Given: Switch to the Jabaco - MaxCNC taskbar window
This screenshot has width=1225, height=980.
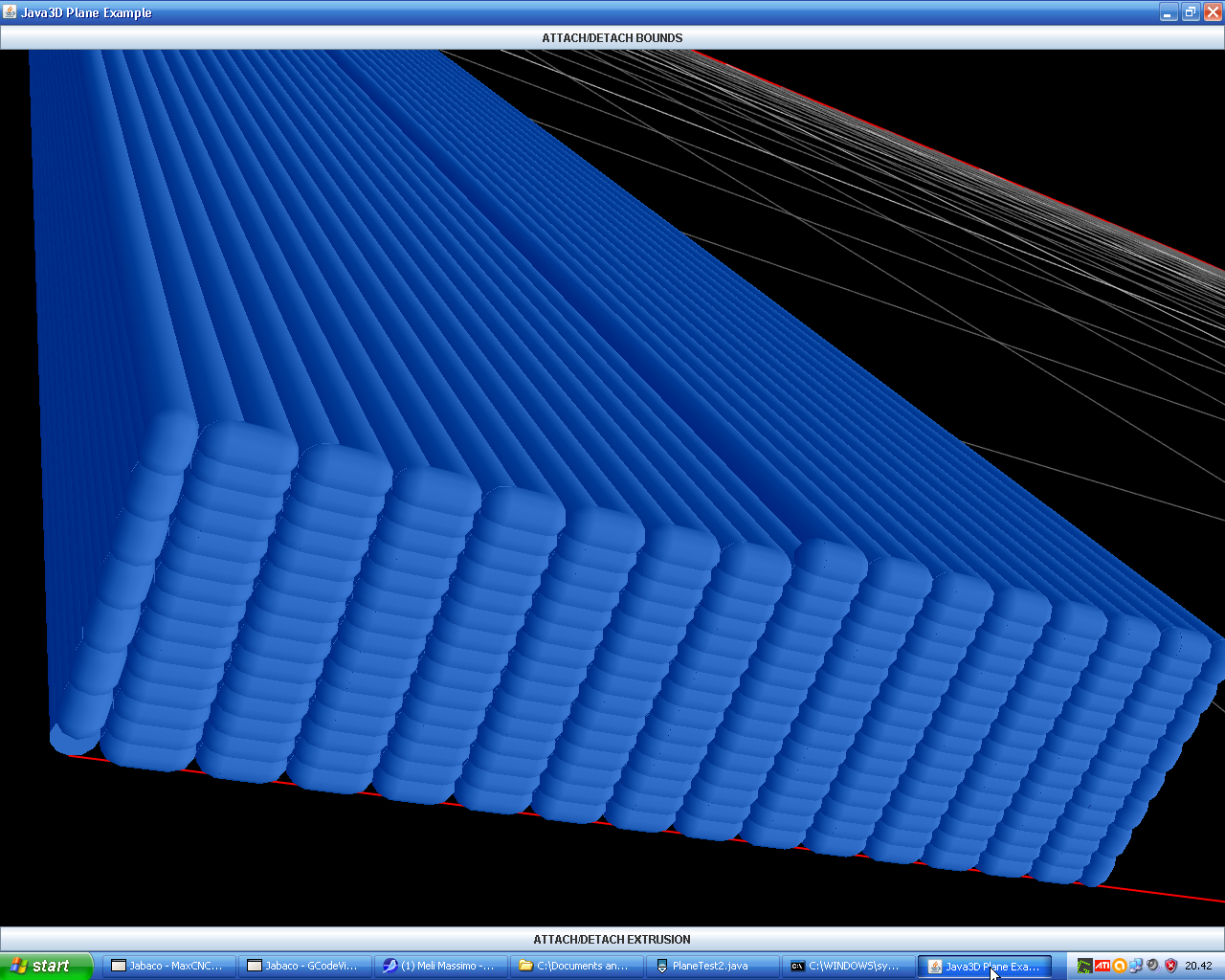Looking at the screenshot, I should point(168,967).
